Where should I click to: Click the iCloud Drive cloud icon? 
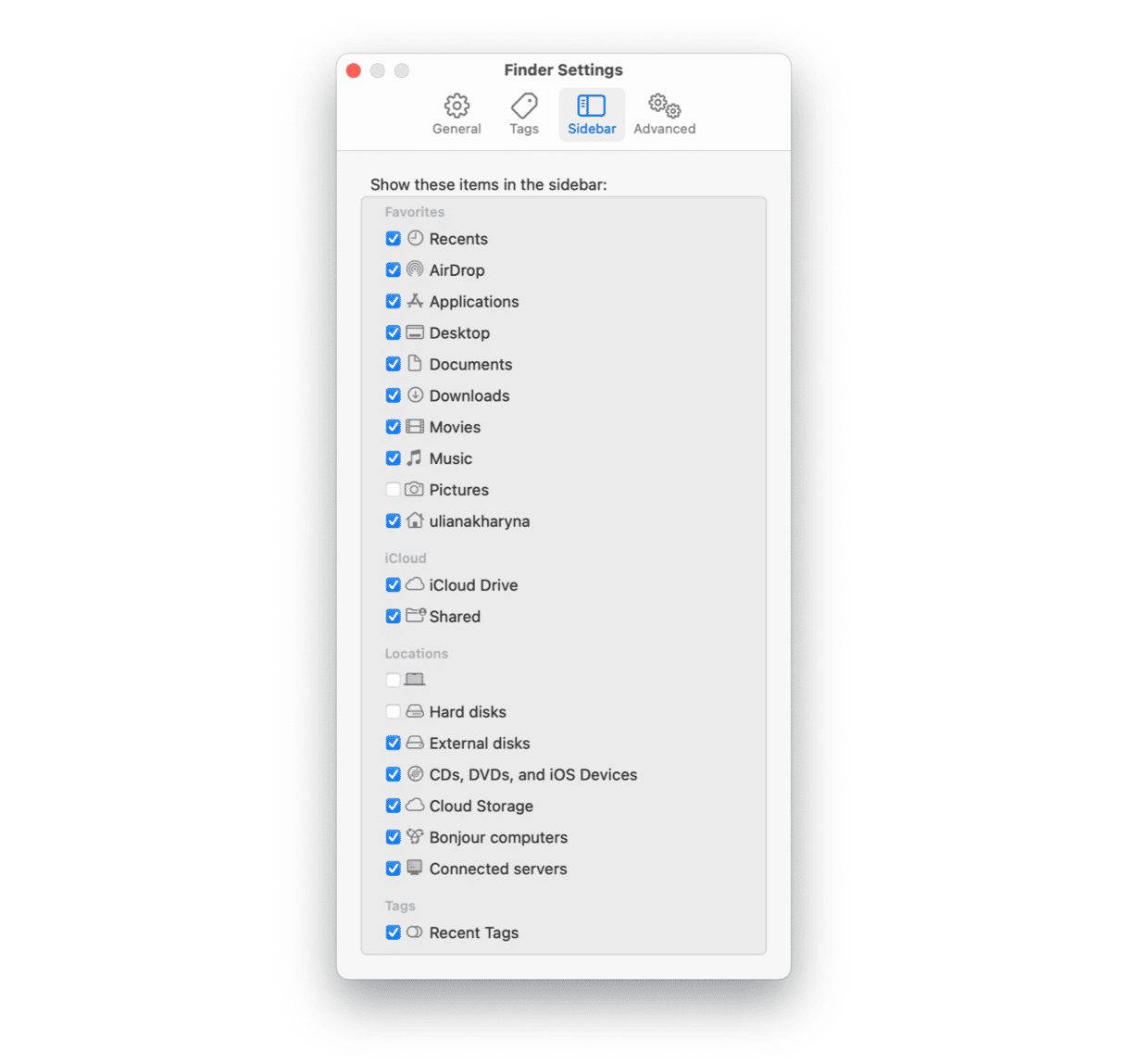click(415, 584)
